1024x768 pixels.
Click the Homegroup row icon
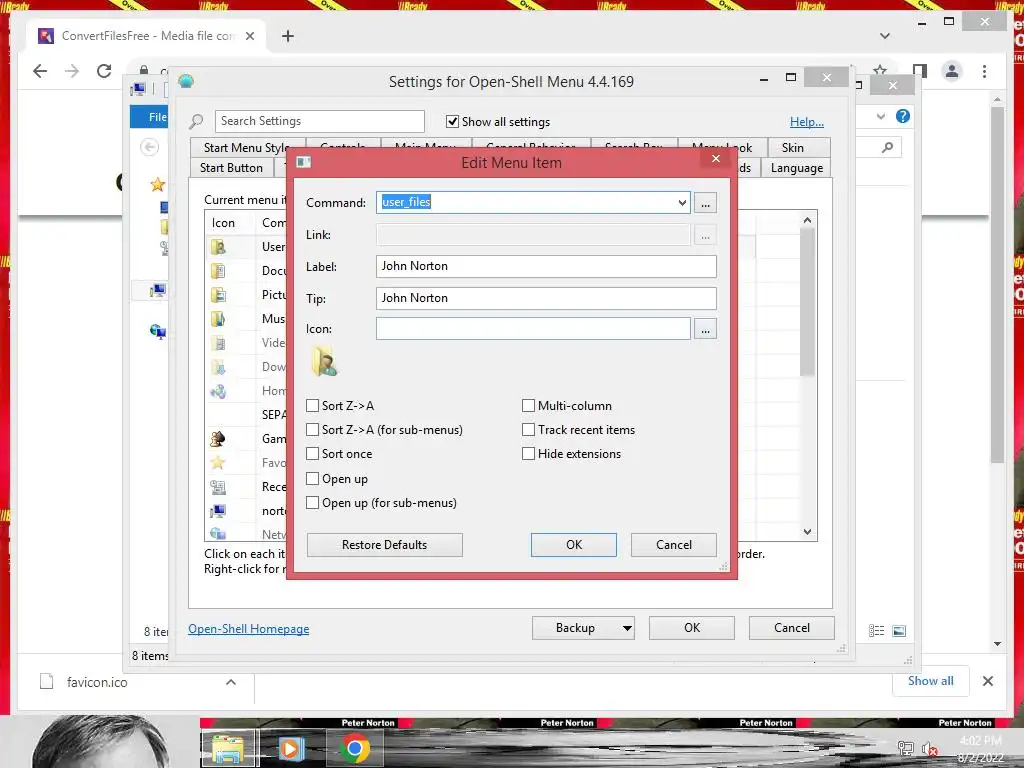click(218, 391)
